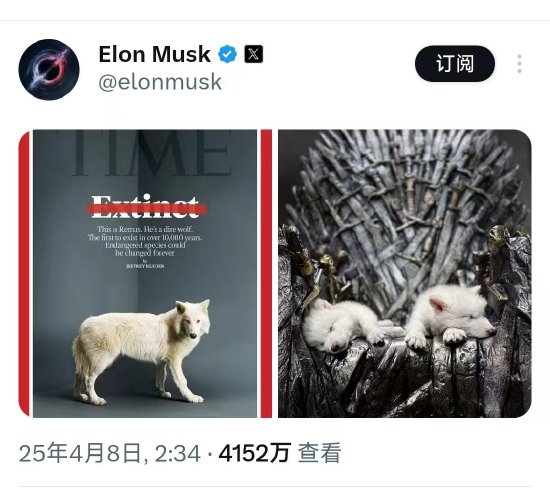Click the 4152万 view count
The width and height of the screenshot is (550, 496).
pos(255,453)
